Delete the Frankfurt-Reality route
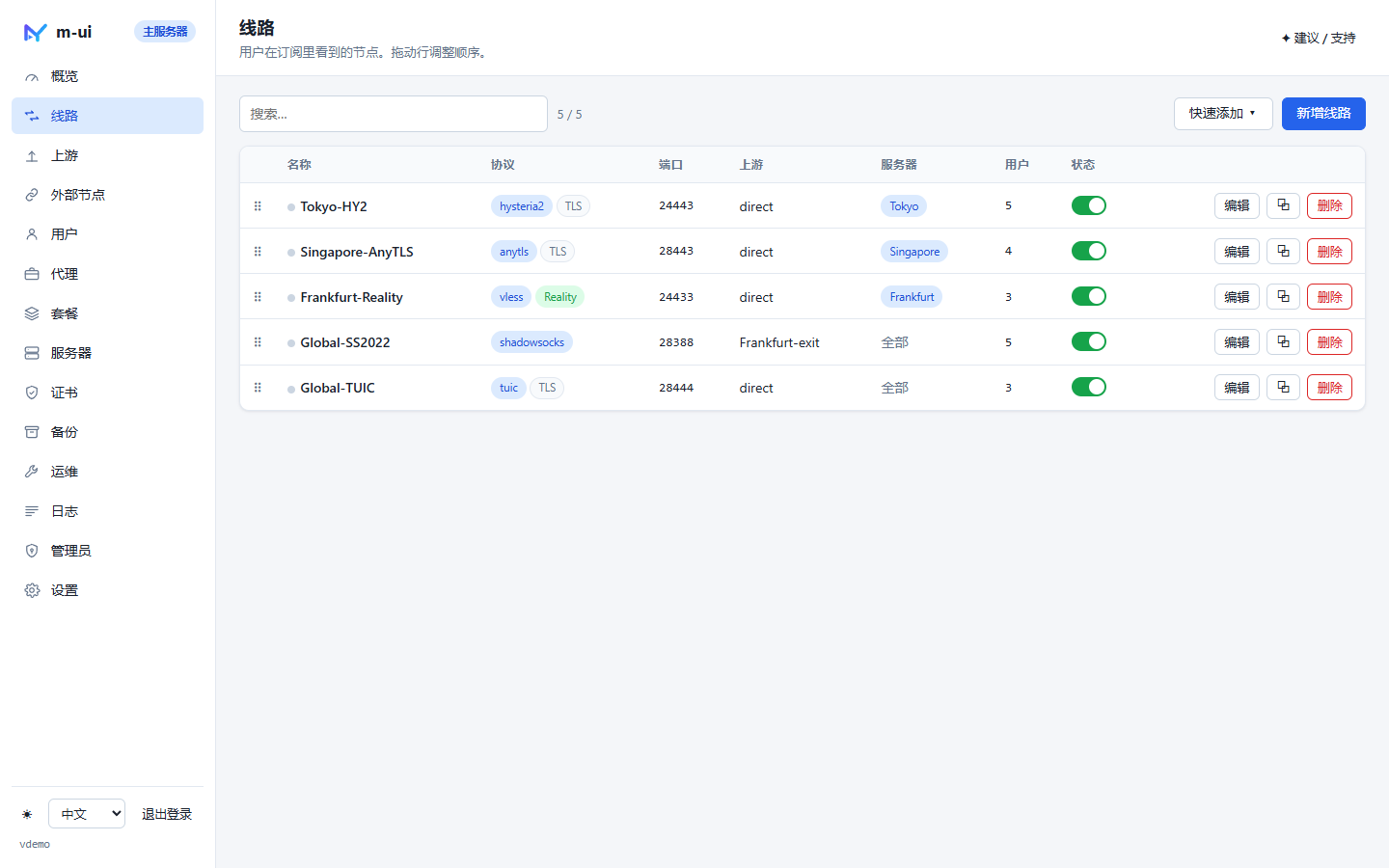The height and width of the screenshot is (868, 1389). pos(1329,296)
